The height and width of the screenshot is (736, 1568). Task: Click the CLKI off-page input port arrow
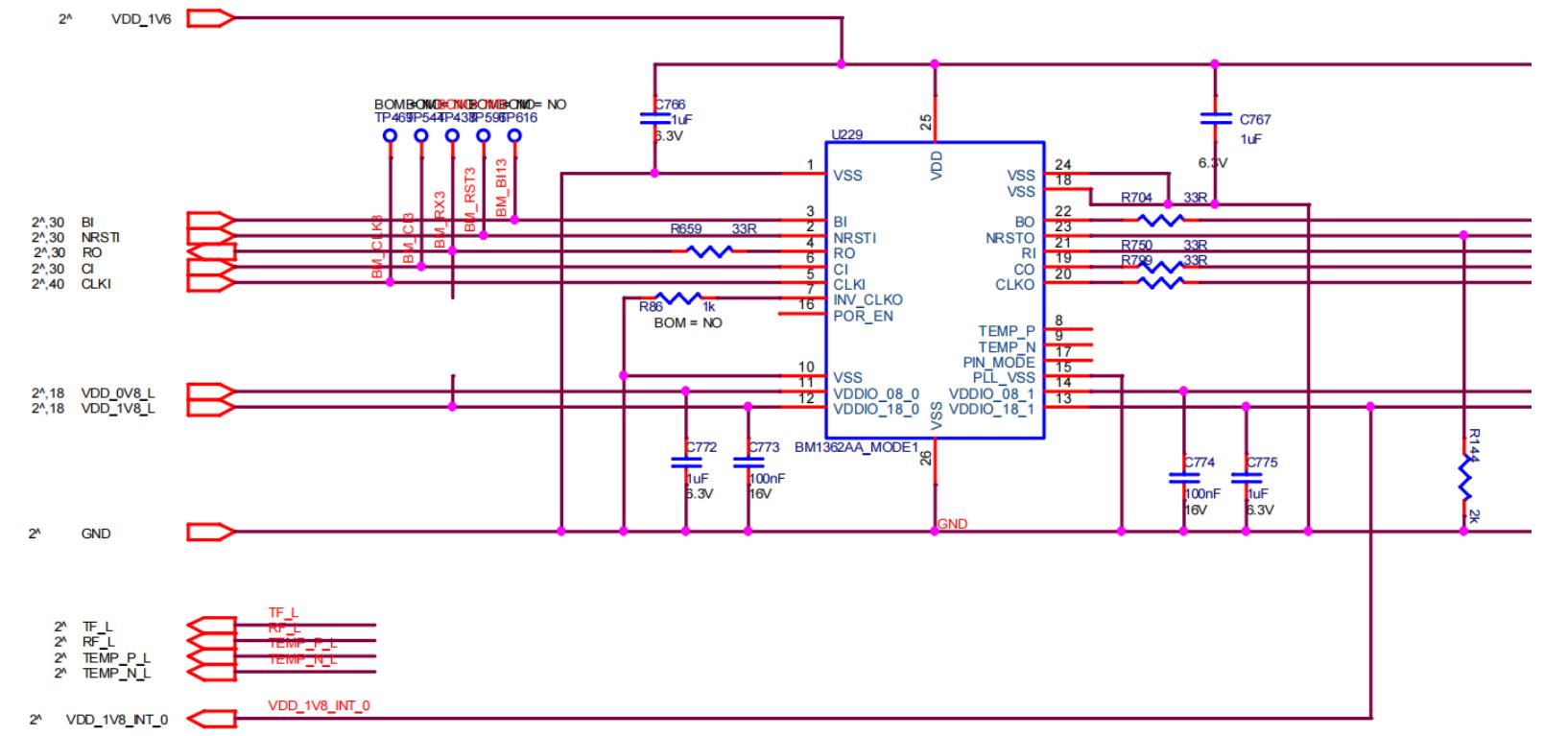coord(210,283)
